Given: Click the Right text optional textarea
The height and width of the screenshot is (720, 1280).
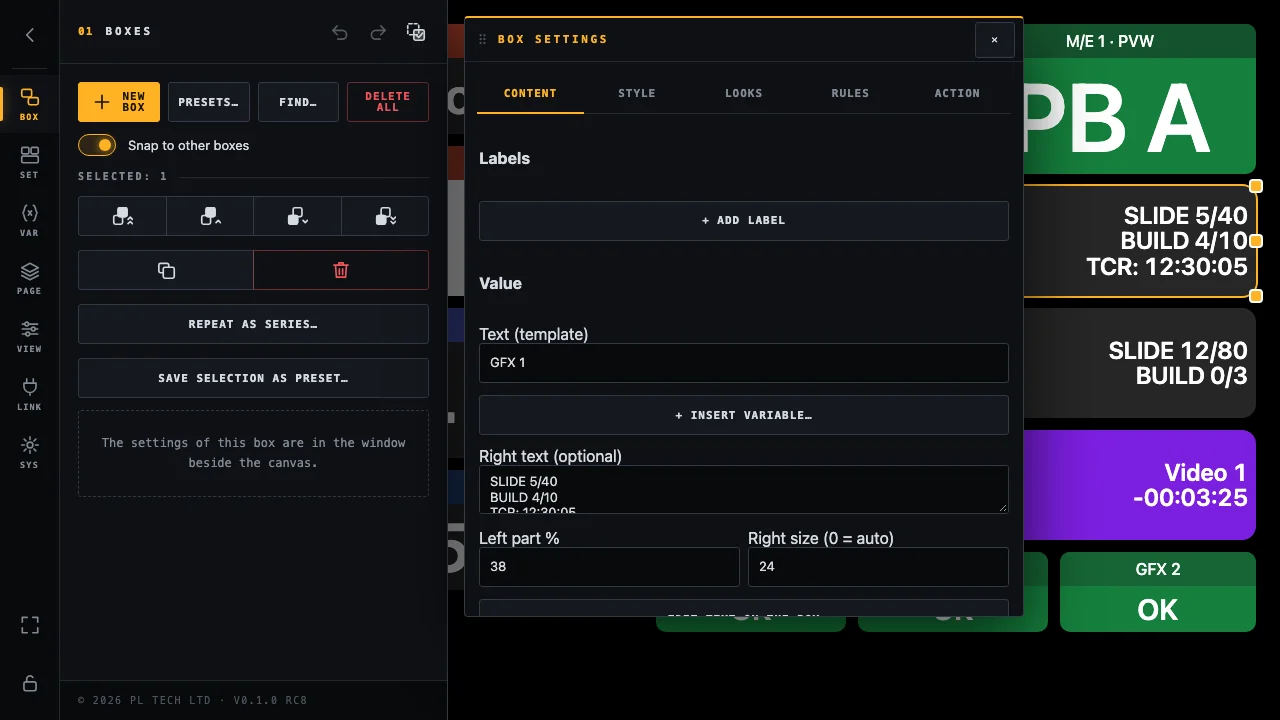Looking at the screenshot, I should pos(744,489).
